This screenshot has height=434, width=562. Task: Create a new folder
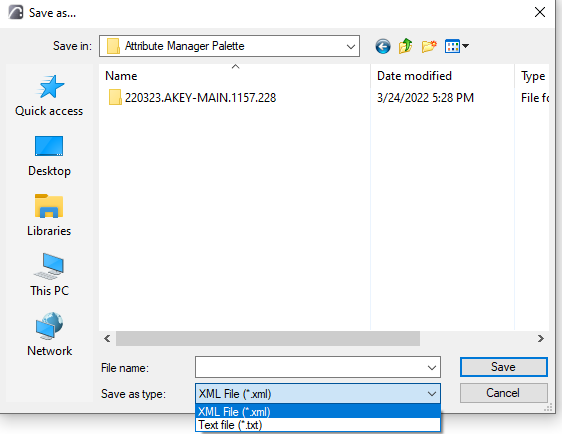point(429,46)
